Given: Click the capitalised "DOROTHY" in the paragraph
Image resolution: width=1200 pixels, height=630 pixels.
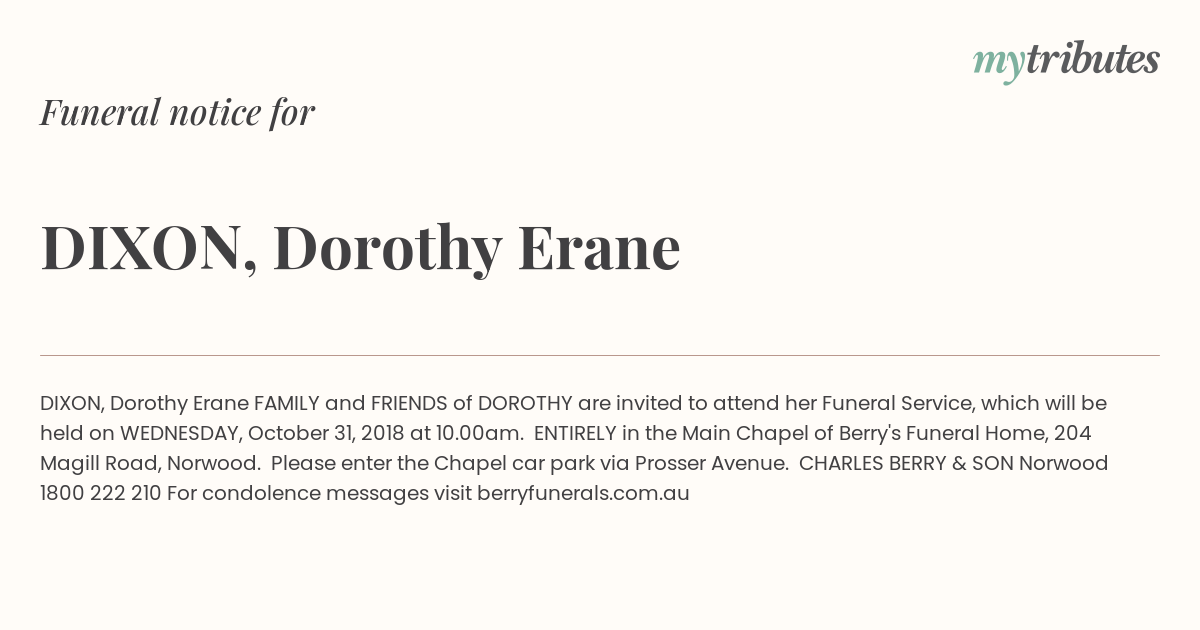Looking at the screenshot, I should pyautogui.click(x=525, y=403).
